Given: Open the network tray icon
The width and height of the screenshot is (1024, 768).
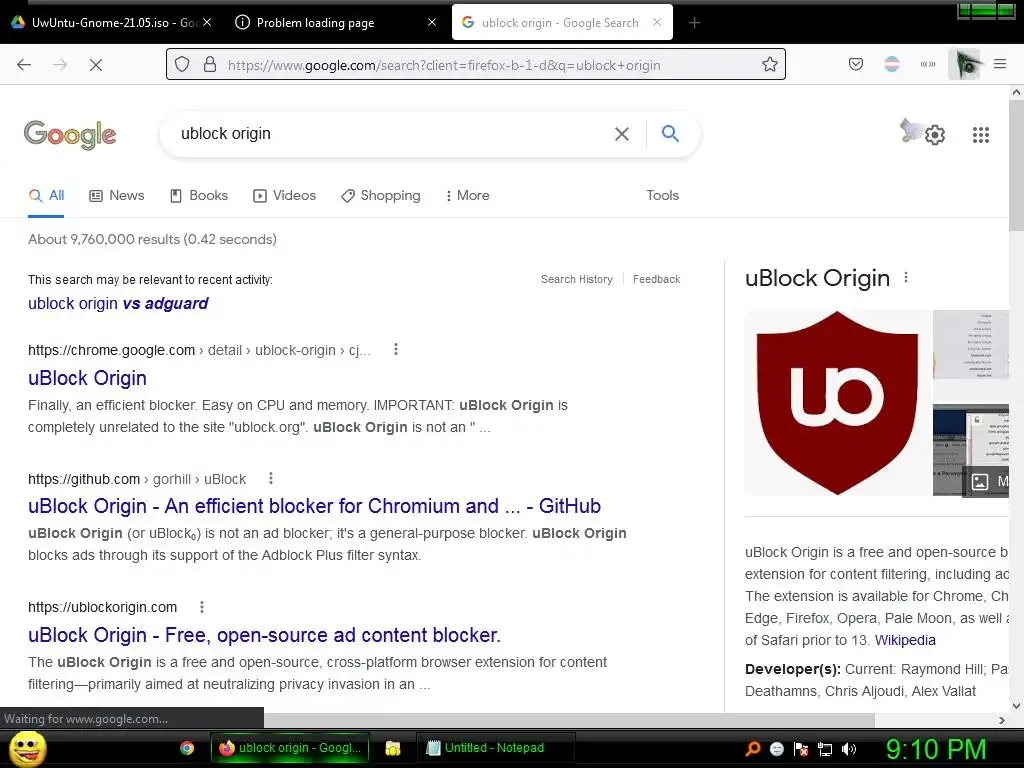Looking at the screenshot, I should coord(825,749).
